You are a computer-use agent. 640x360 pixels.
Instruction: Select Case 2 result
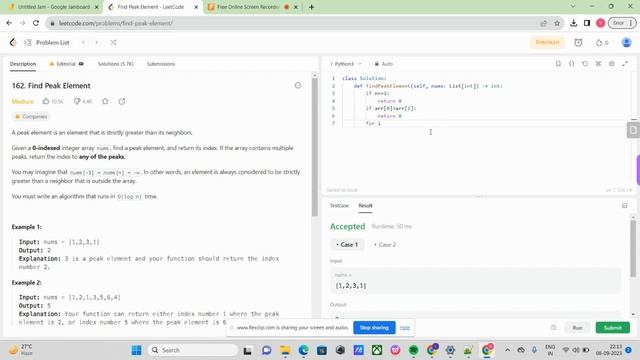pos(385,244)
